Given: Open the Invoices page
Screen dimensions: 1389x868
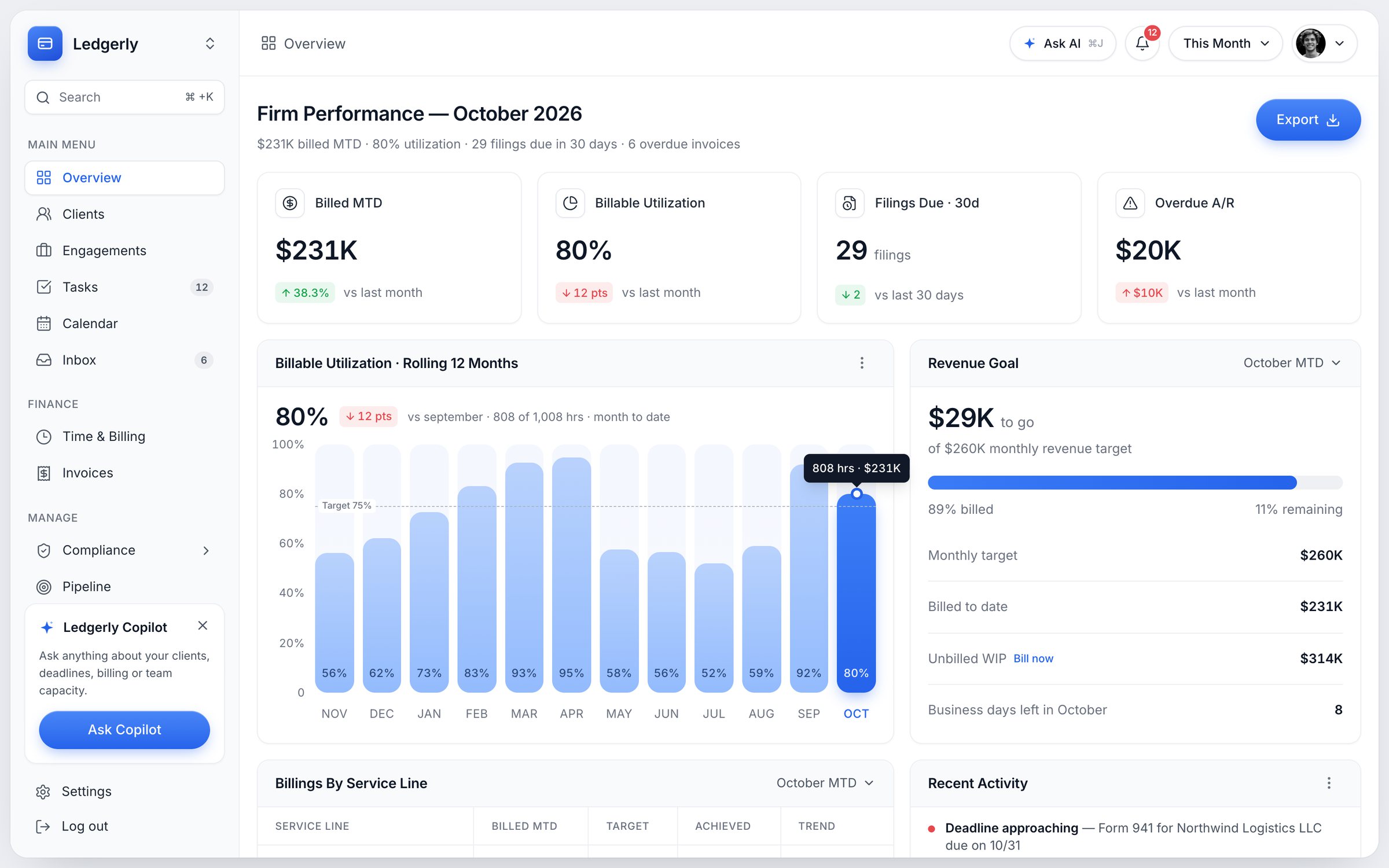Looking at the screenshot, I should pyautogui.click(x=124, y=473).
